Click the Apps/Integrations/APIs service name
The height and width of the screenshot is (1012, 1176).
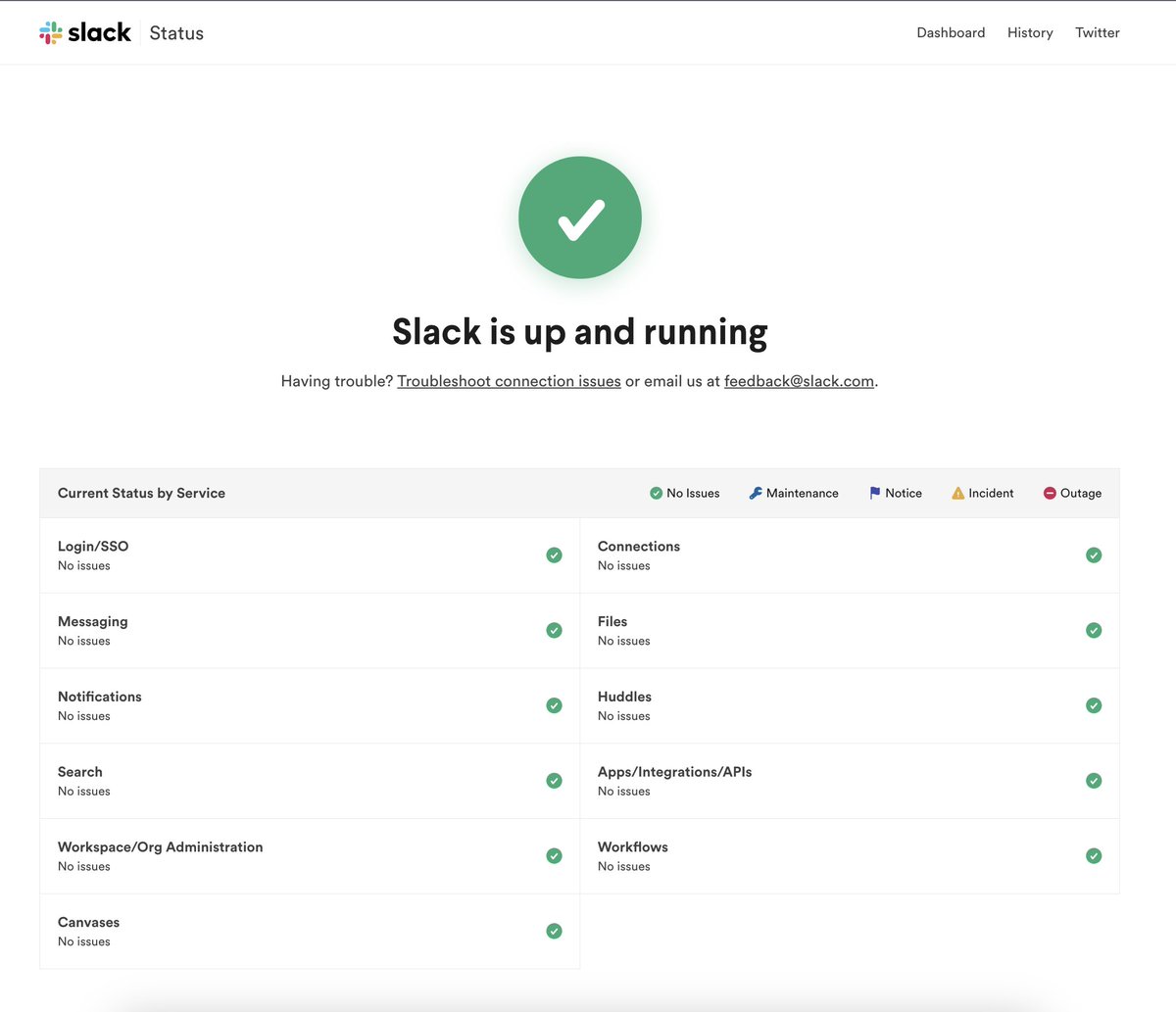click(x=675, y=772)
